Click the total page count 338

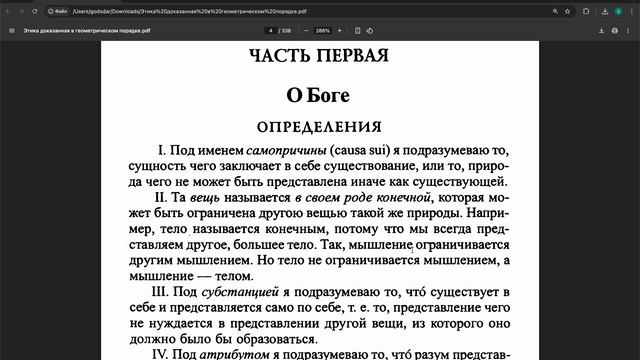287,31
